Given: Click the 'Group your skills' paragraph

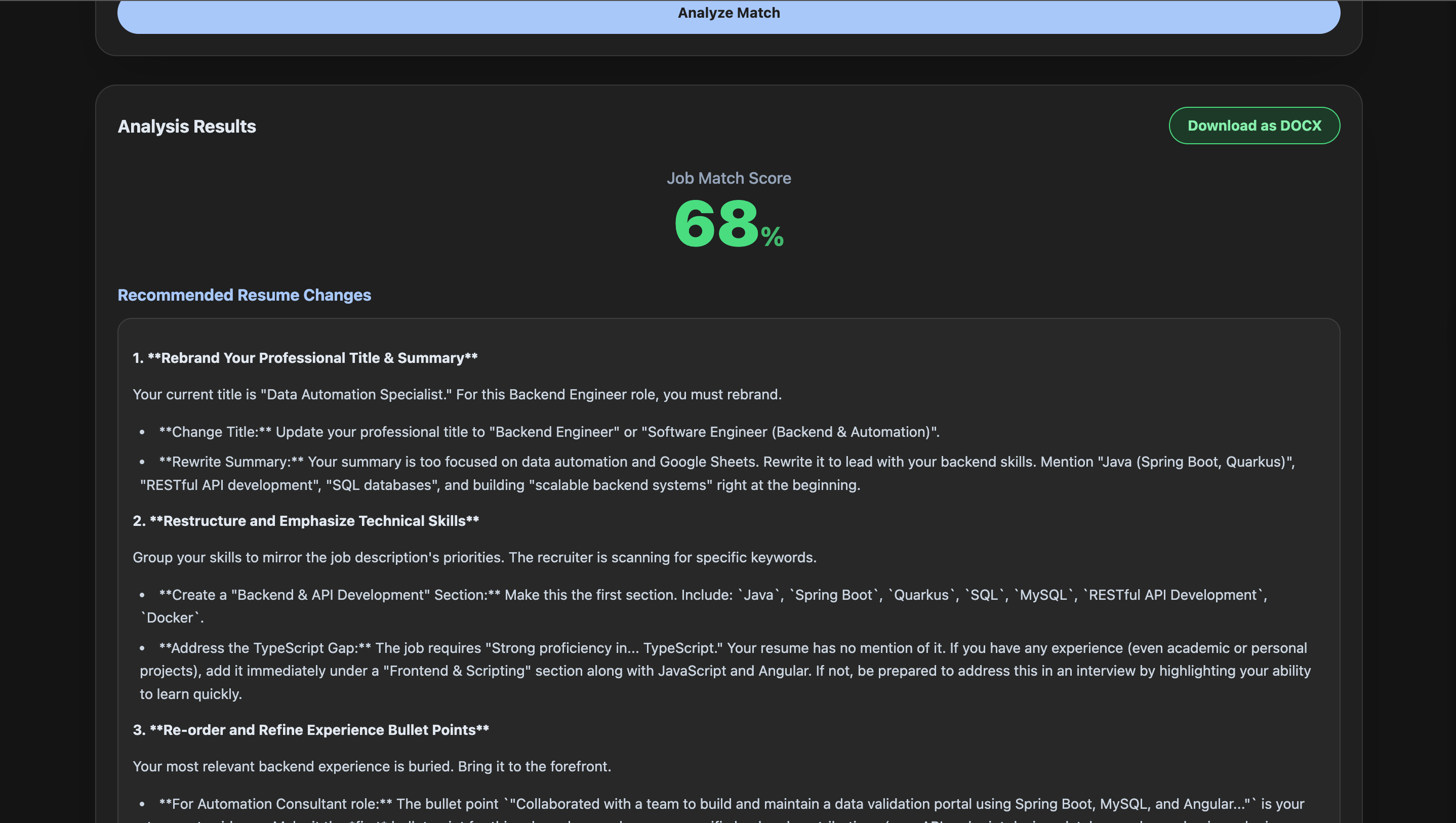Looking at the screenshot, I should tap(474, 557).
